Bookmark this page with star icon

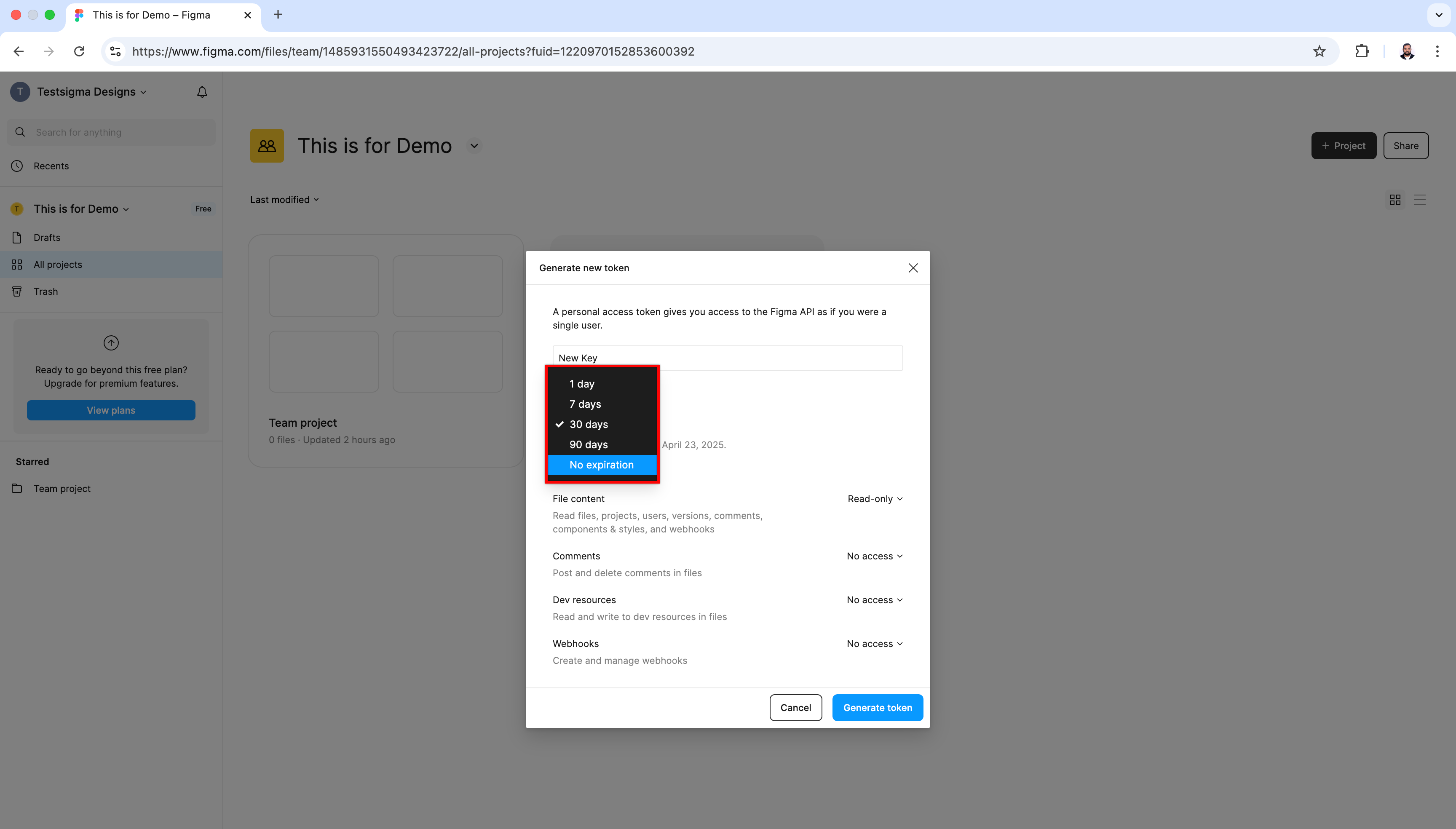coord(1319,51)
